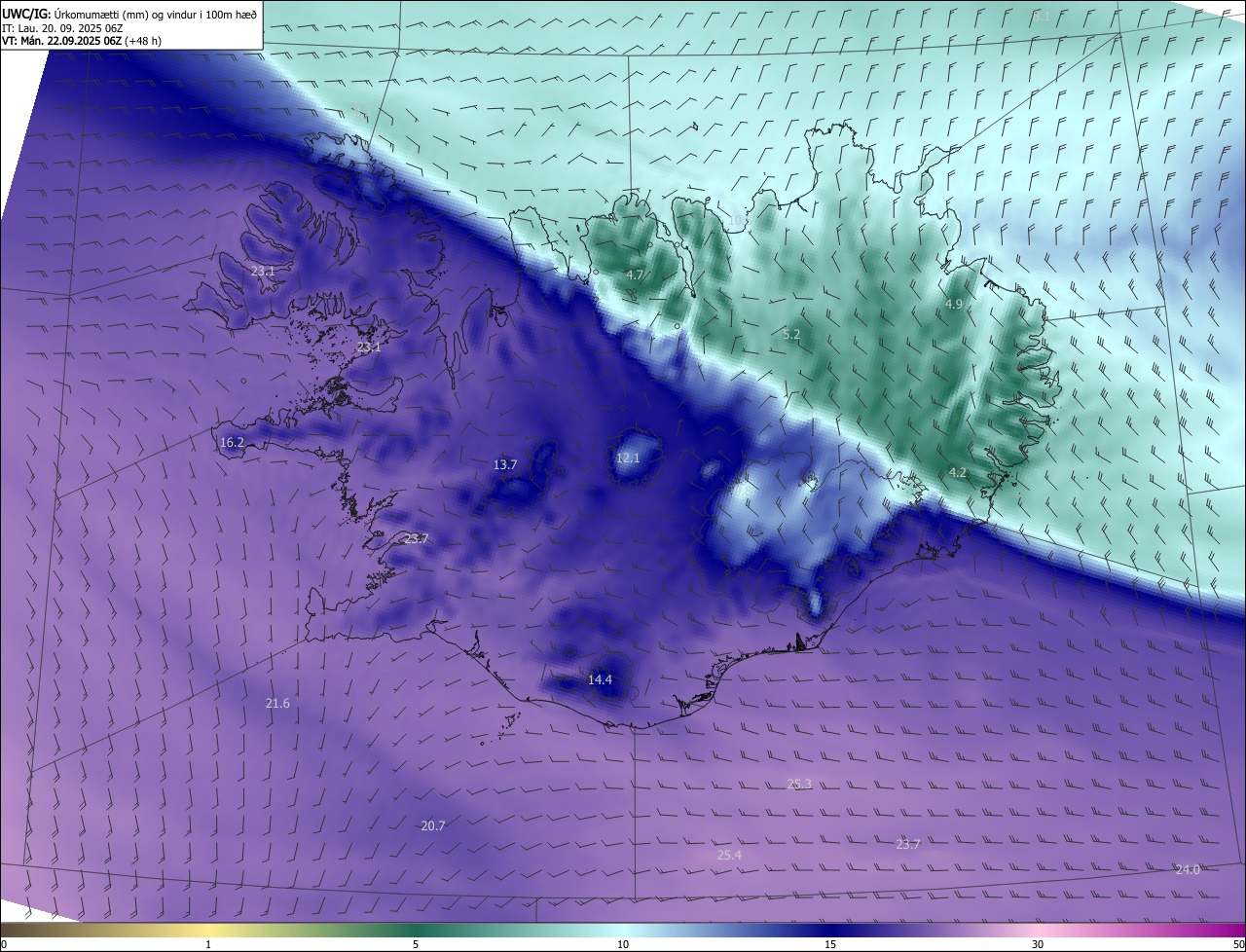Click the 24.0 value on the map

click(x=1188, y=869)
